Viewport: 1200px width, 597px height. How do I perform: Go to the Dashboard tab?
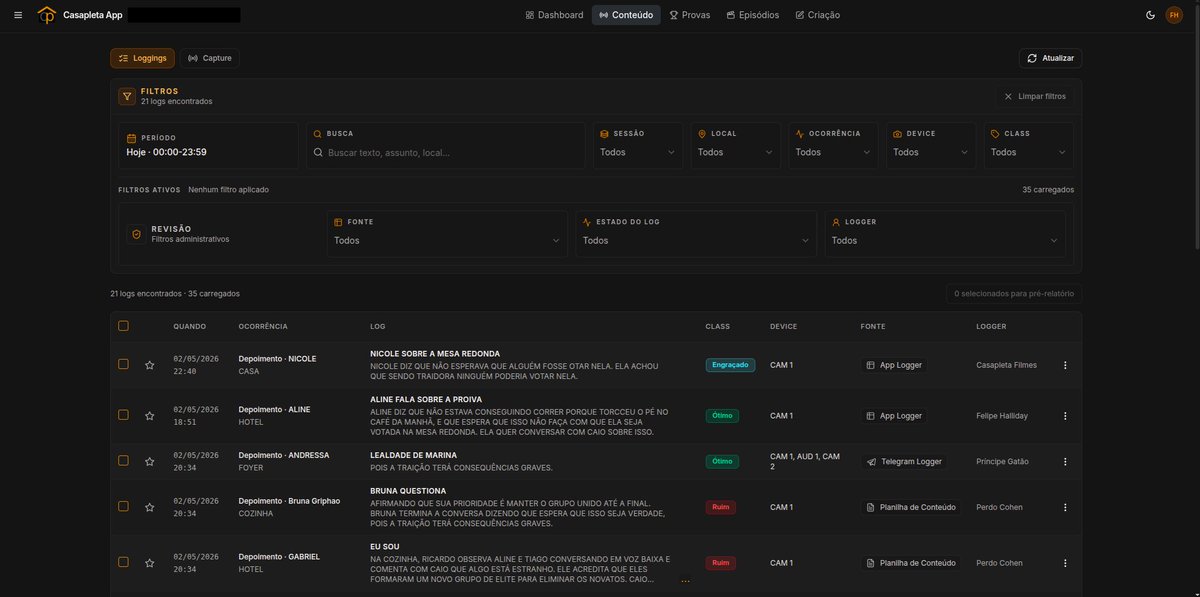click(x=554, y=15)
